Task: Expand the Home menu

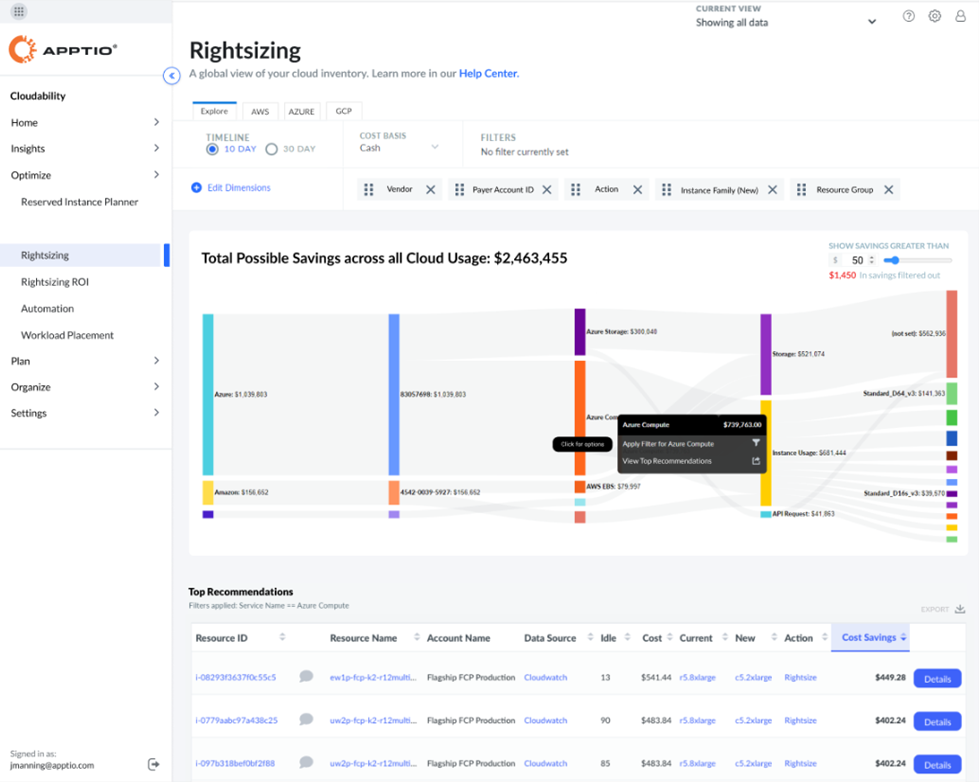Action: point(157,122)
